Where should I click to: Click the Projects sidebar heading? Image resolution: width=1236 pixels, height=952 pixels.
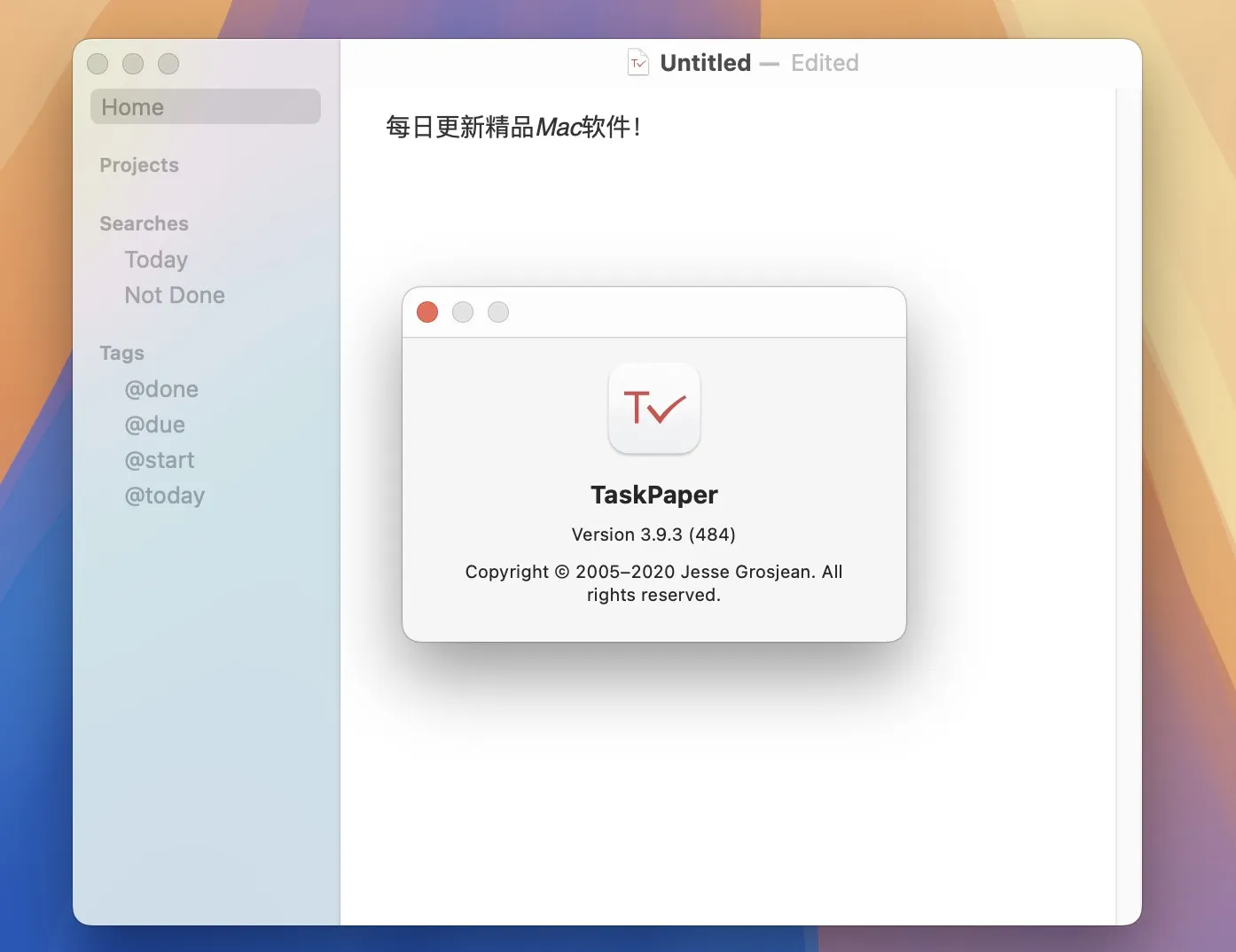coord(139,165)
